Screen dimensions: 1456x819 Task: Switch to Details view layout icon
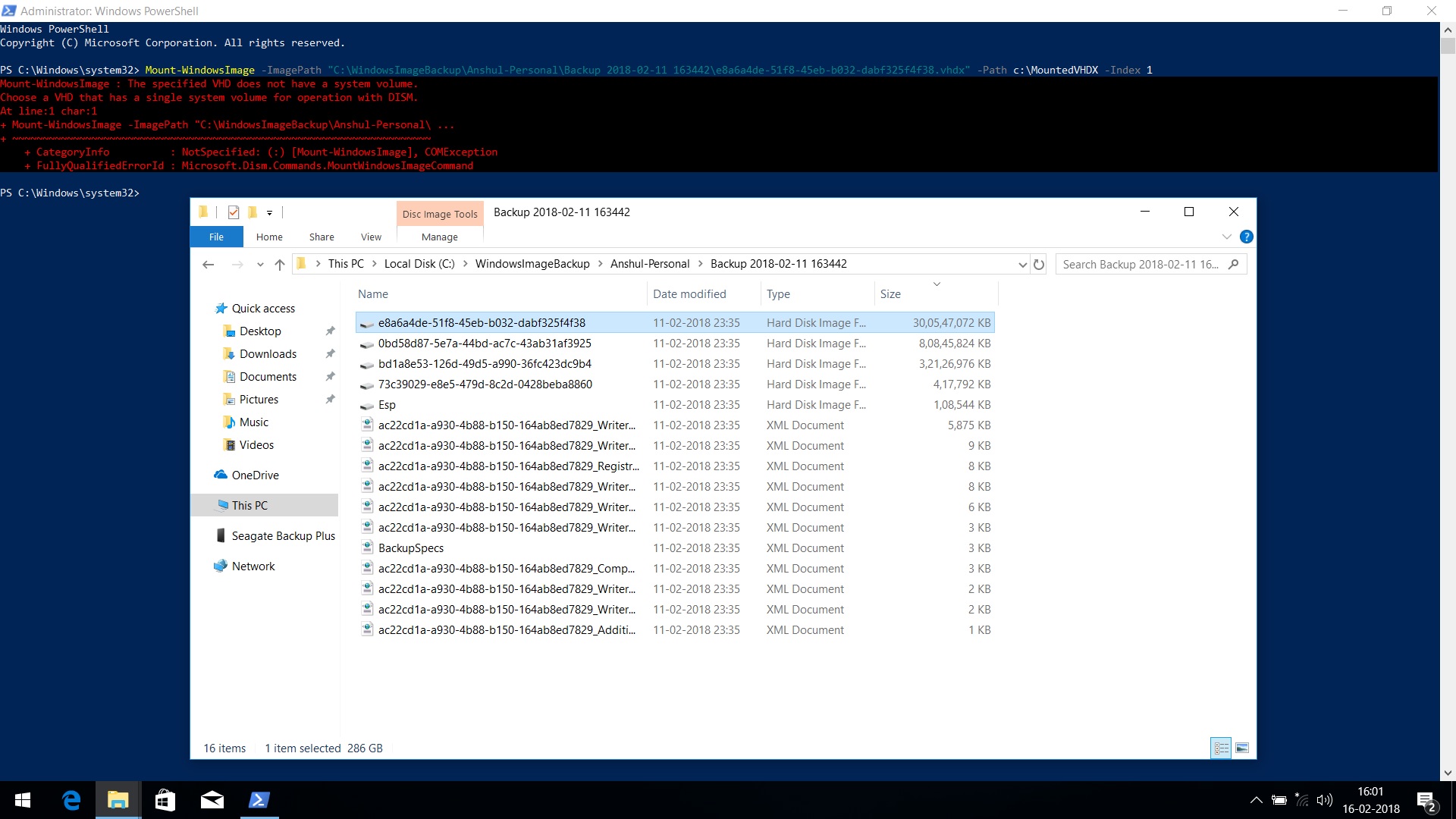(1221, 748)
